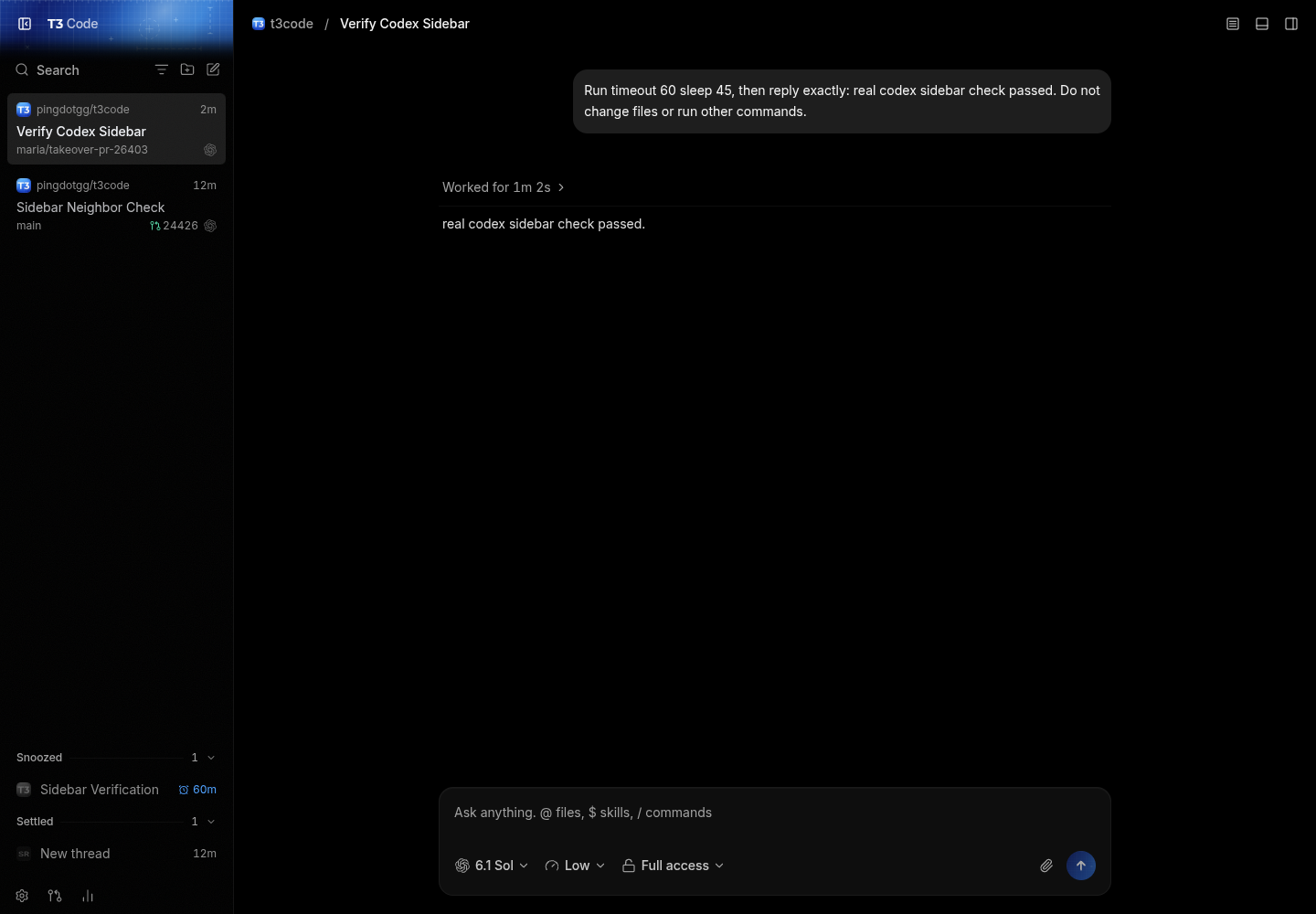Open the Verify Codex Sidebar thread row

click(x=116, y=129)
